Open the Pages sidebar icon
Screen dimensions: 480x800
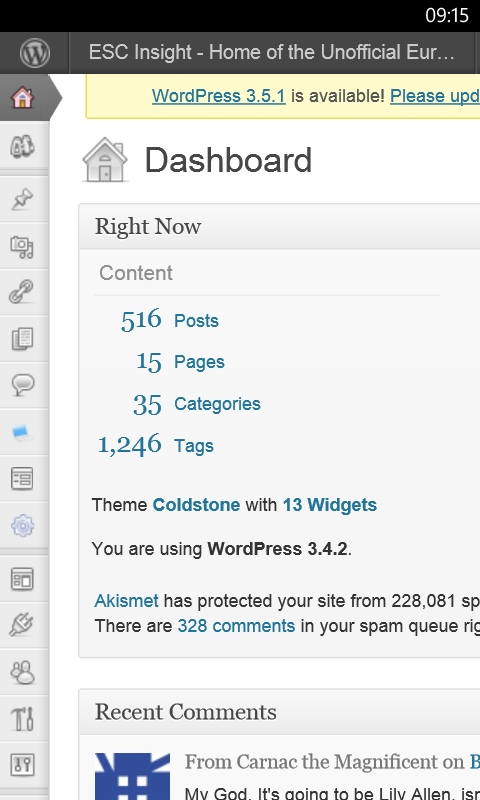(x=23, y=338)
